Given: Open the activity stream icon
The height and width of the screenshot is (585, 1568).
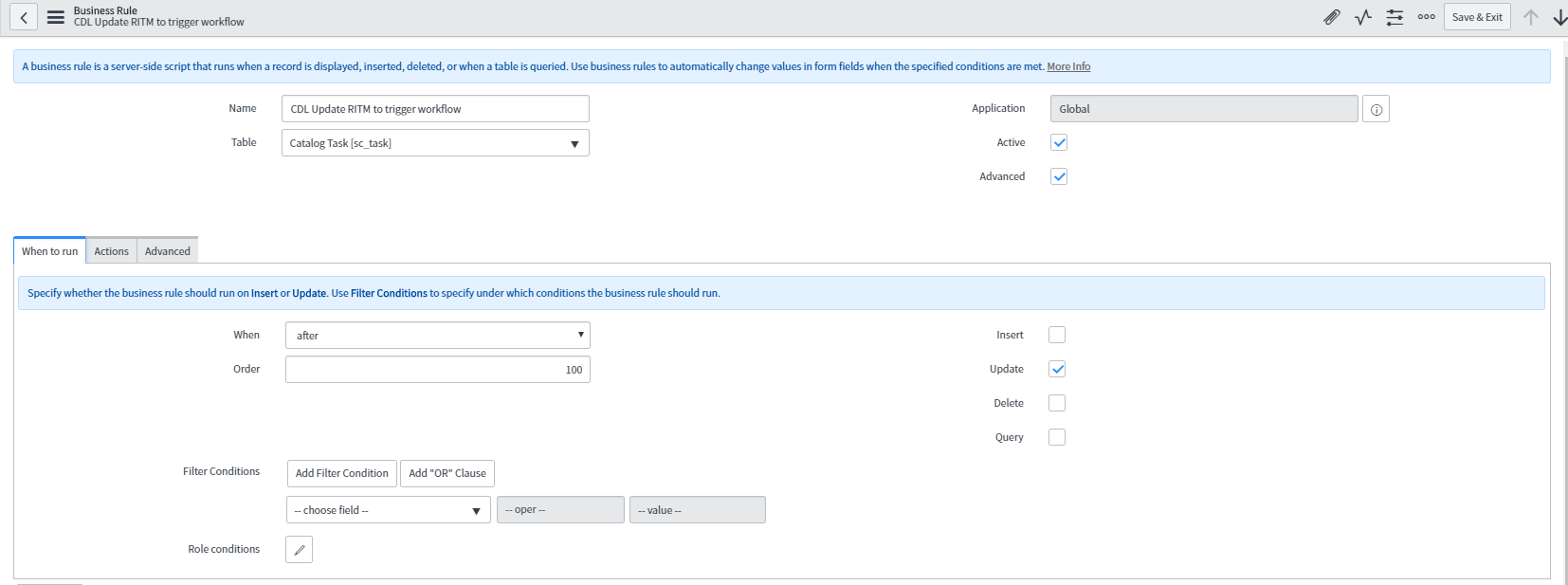Looking at the screenshot, I should tap(1363, 17).
